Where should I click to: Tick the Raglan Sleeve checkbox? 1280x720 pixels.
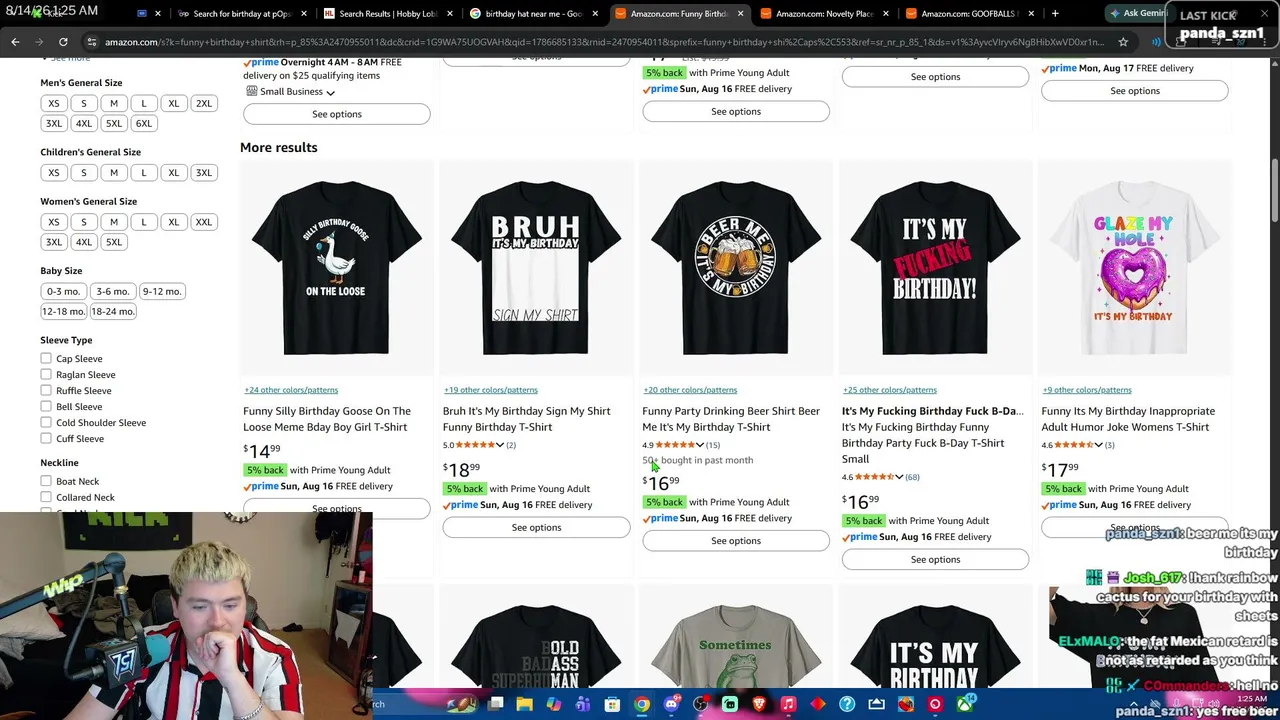pyautogui.click(x=46, y=374)
